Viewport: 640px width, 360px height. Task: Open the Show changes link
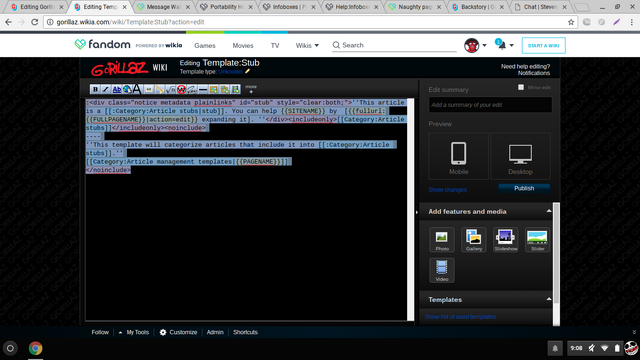[x=447, y=189]
